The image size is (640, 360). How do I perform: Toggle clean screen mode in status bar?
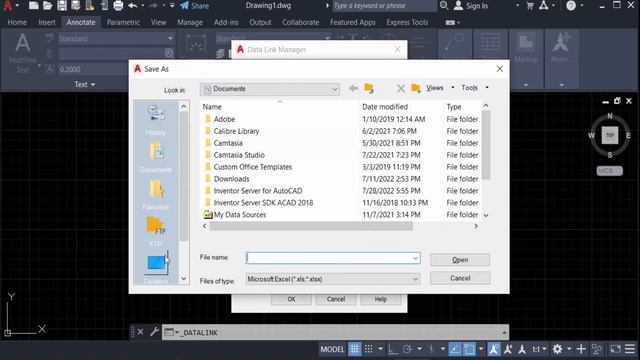(x=615, y=349)
